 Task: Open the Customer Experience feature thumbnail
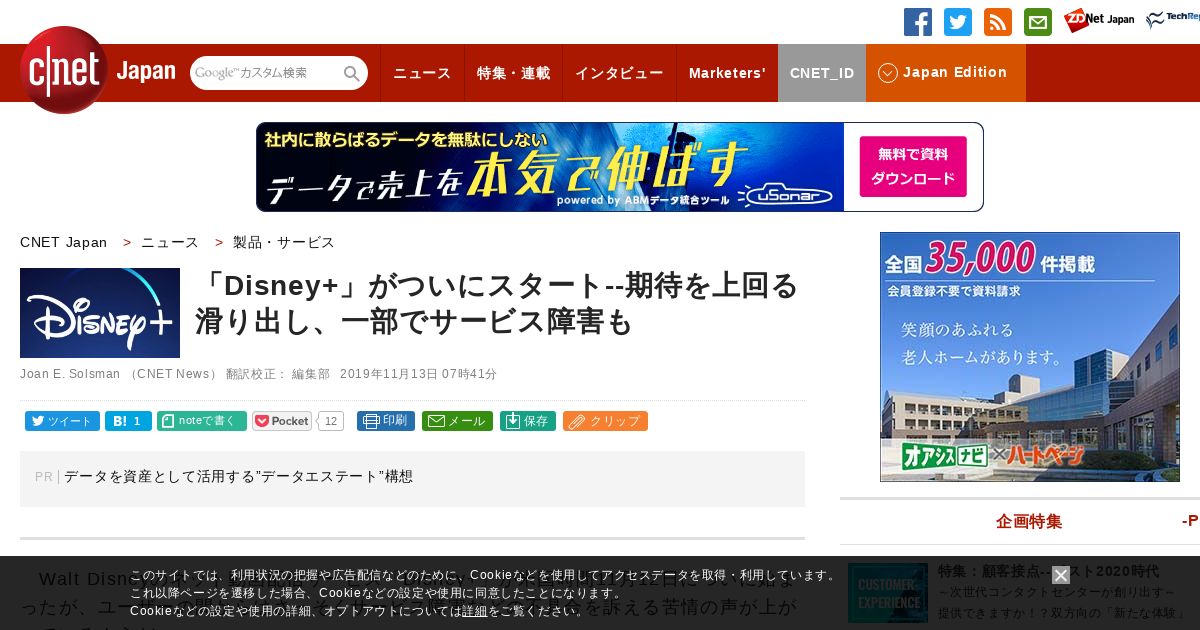point(888,592)
